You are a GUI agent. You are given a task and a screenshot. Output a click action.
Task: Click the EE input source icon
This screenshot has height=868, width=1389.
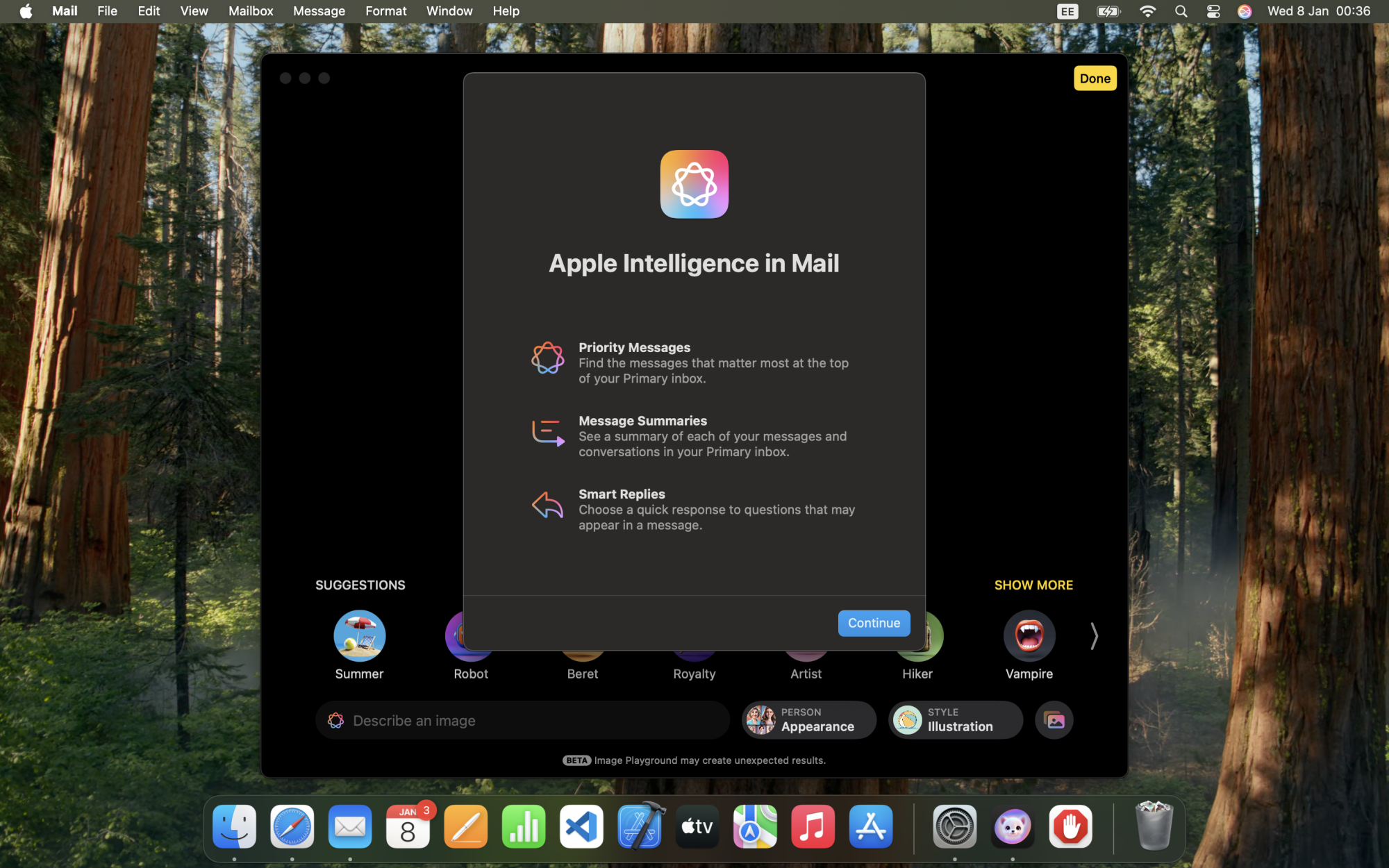[x=1067, y=11]
